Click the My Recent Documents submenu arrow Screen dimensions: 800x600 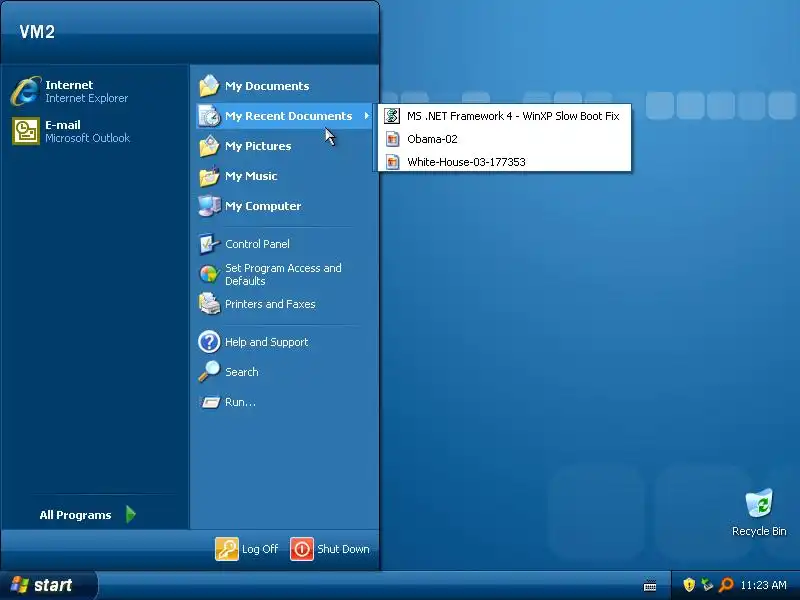tap(366, 116)
